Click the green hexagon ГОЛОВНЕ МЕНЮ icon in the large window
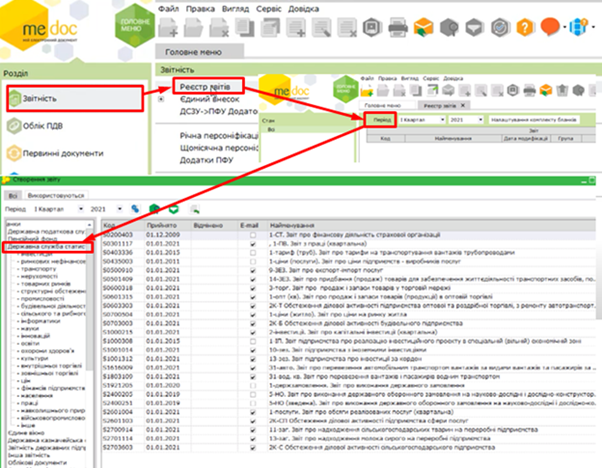The height and width of the screenshot is (468, 602). (x=134, y=25)
